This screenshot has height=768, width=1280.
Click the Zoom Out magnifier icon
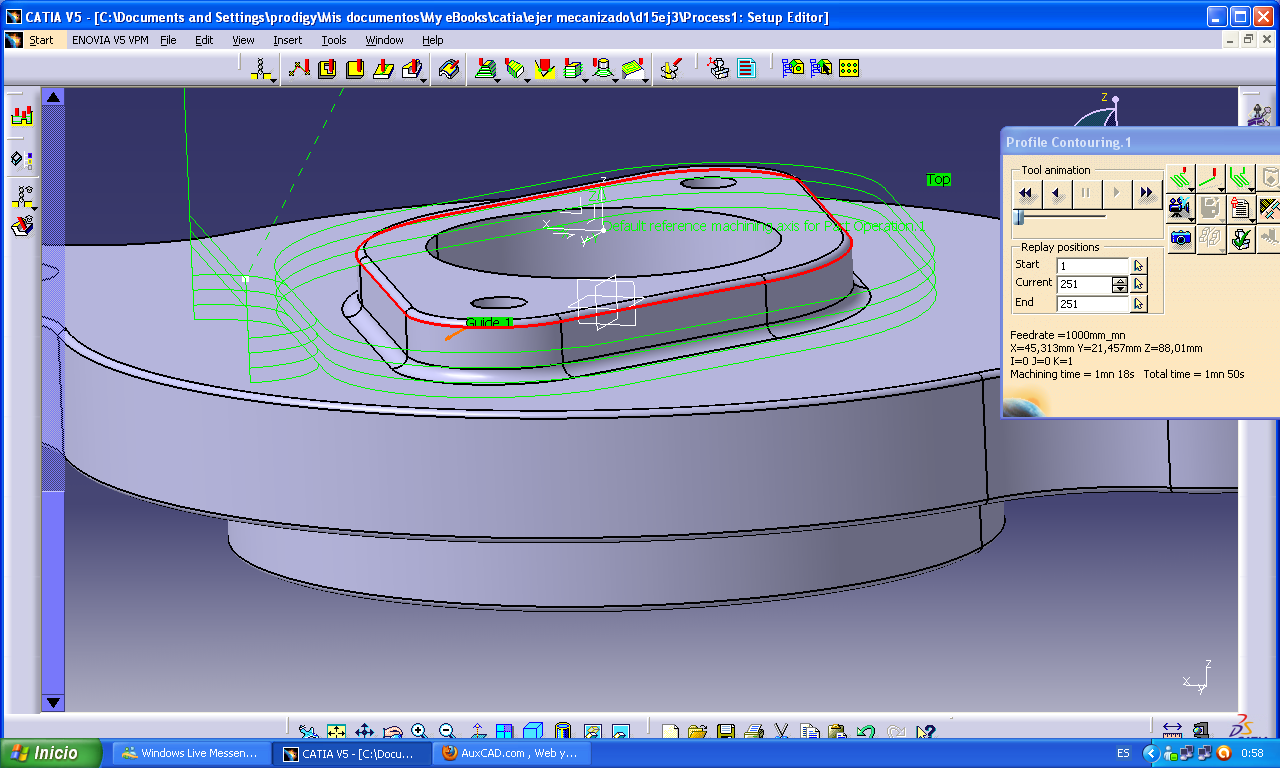pyautogui.click(x=447, y=732)
